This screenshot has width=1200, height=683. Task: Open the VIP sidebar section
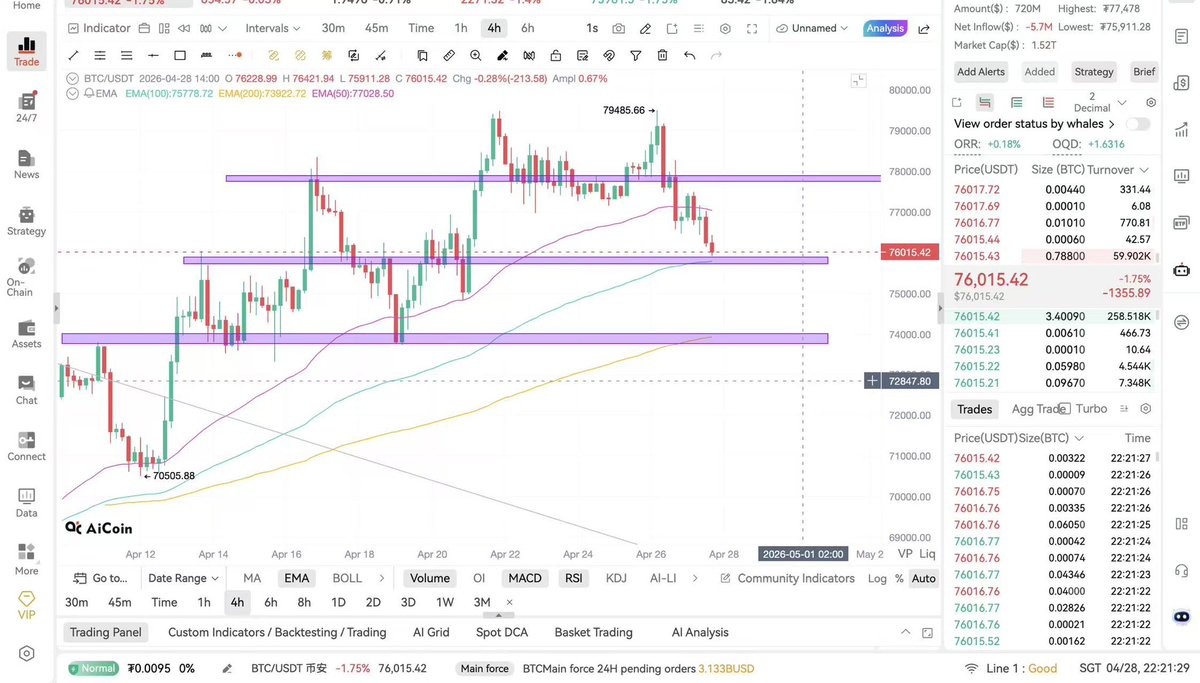point(27,605)
